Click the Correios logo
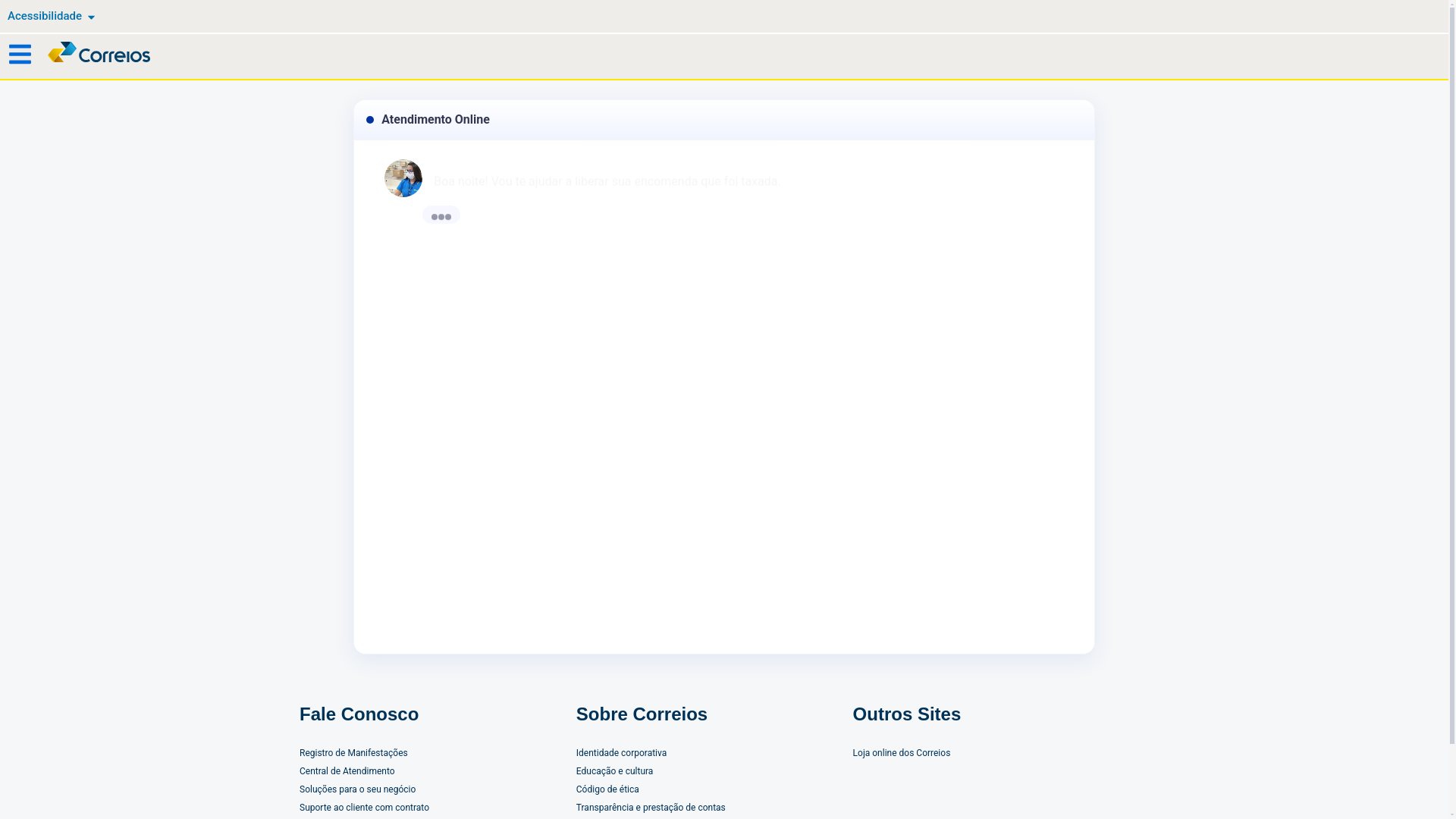 point(99,53)
